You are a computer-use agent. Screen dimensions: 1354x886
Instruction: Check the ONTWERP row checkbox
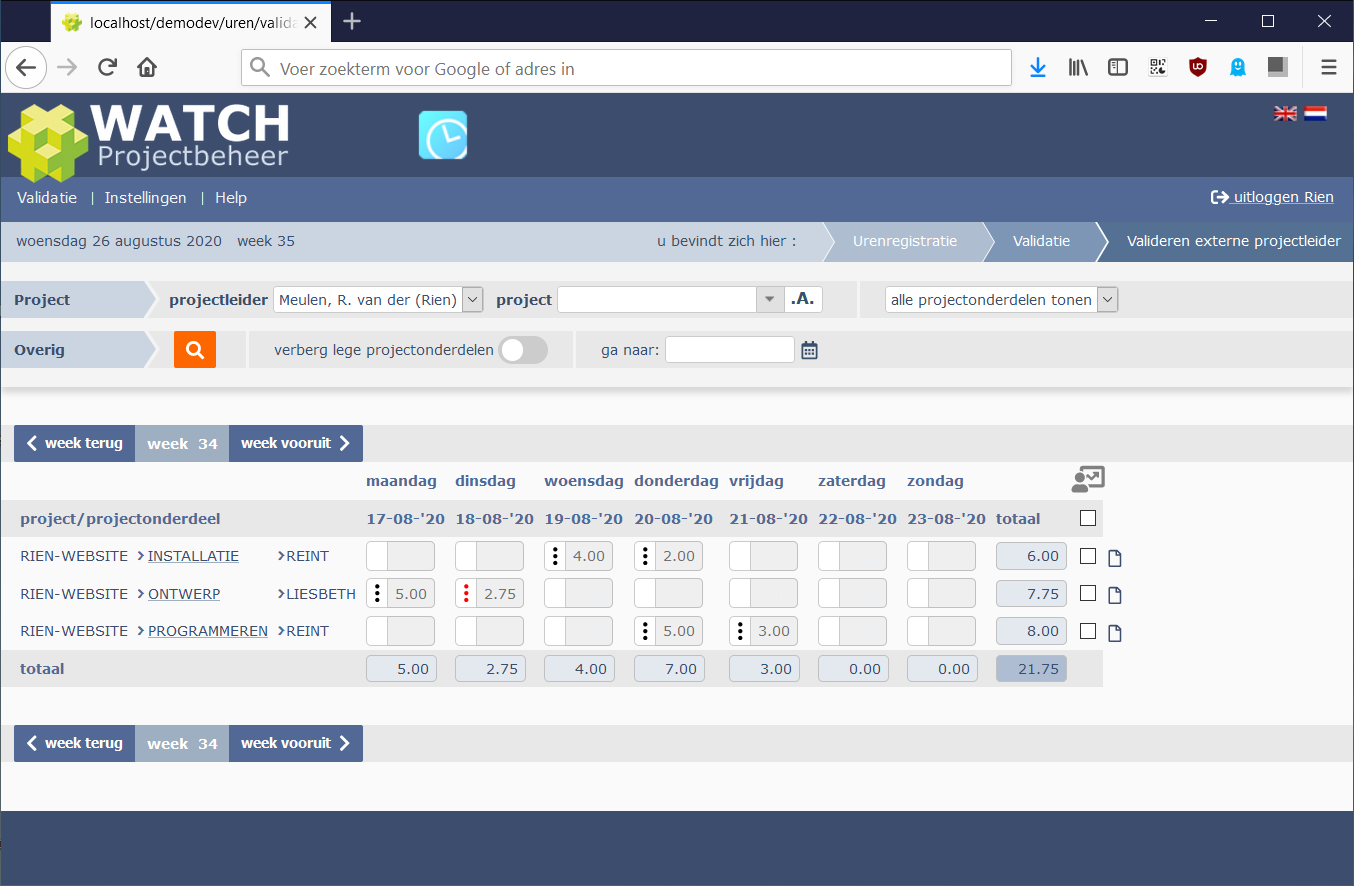click(1088, 594)
